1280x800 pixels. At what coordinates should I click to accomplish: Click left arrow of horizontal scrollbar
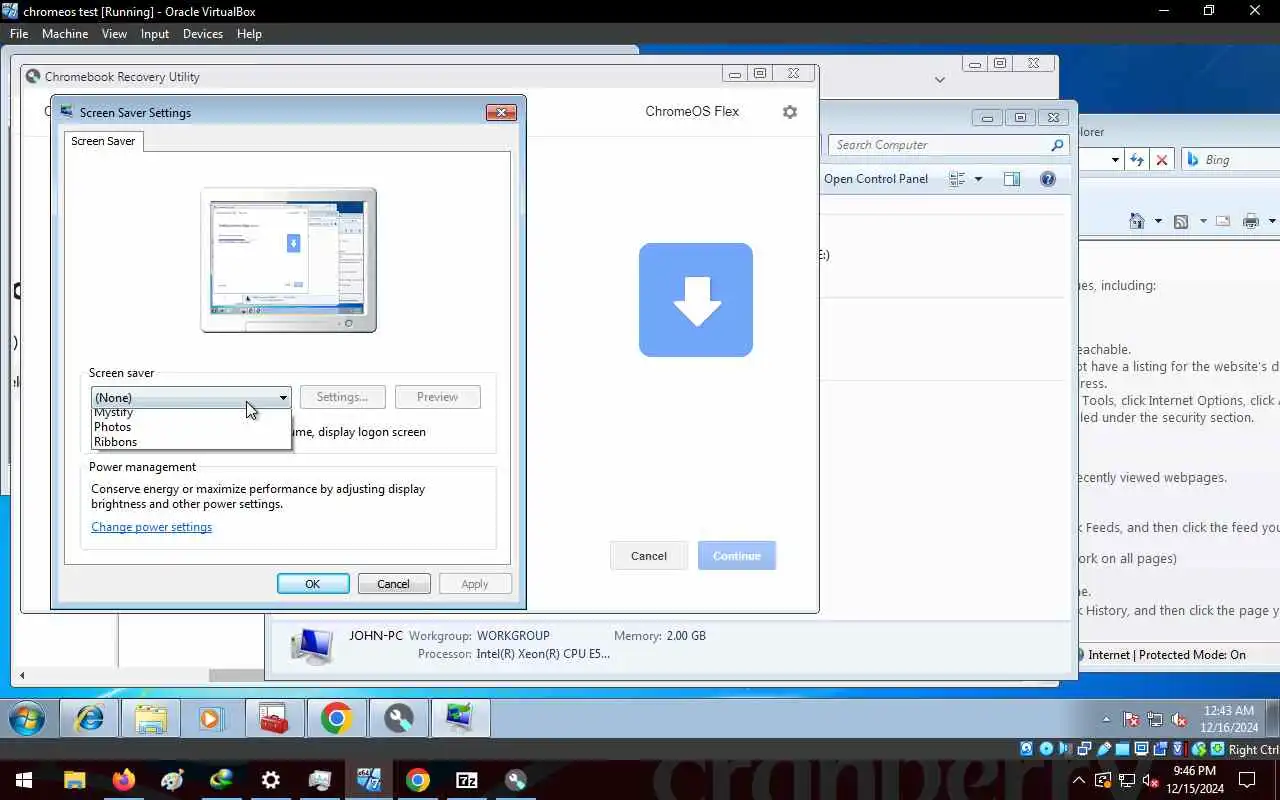click(22, 676)
